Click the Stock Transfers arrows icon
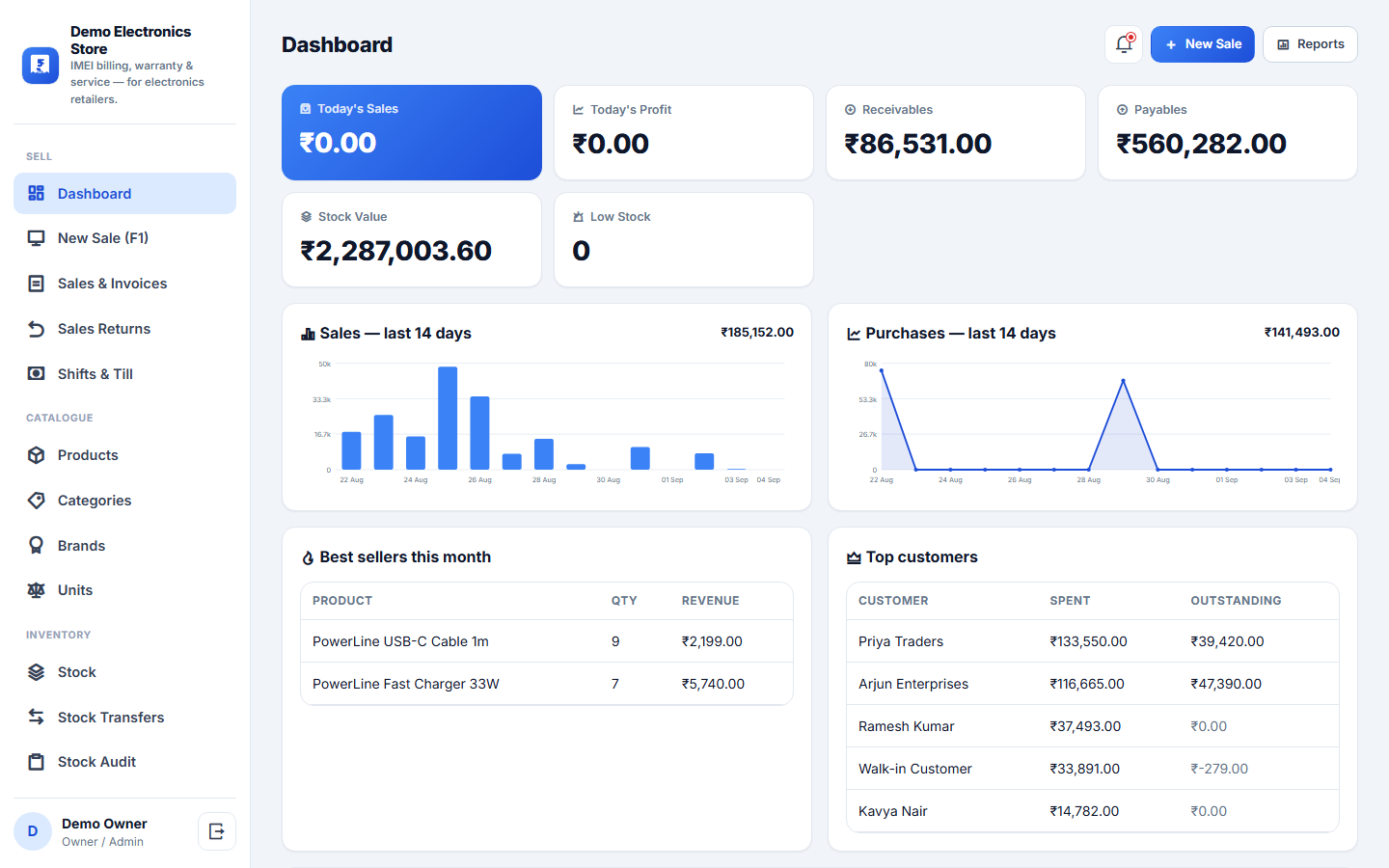Viewport: 1389px width, 868px height. point(37,718)
